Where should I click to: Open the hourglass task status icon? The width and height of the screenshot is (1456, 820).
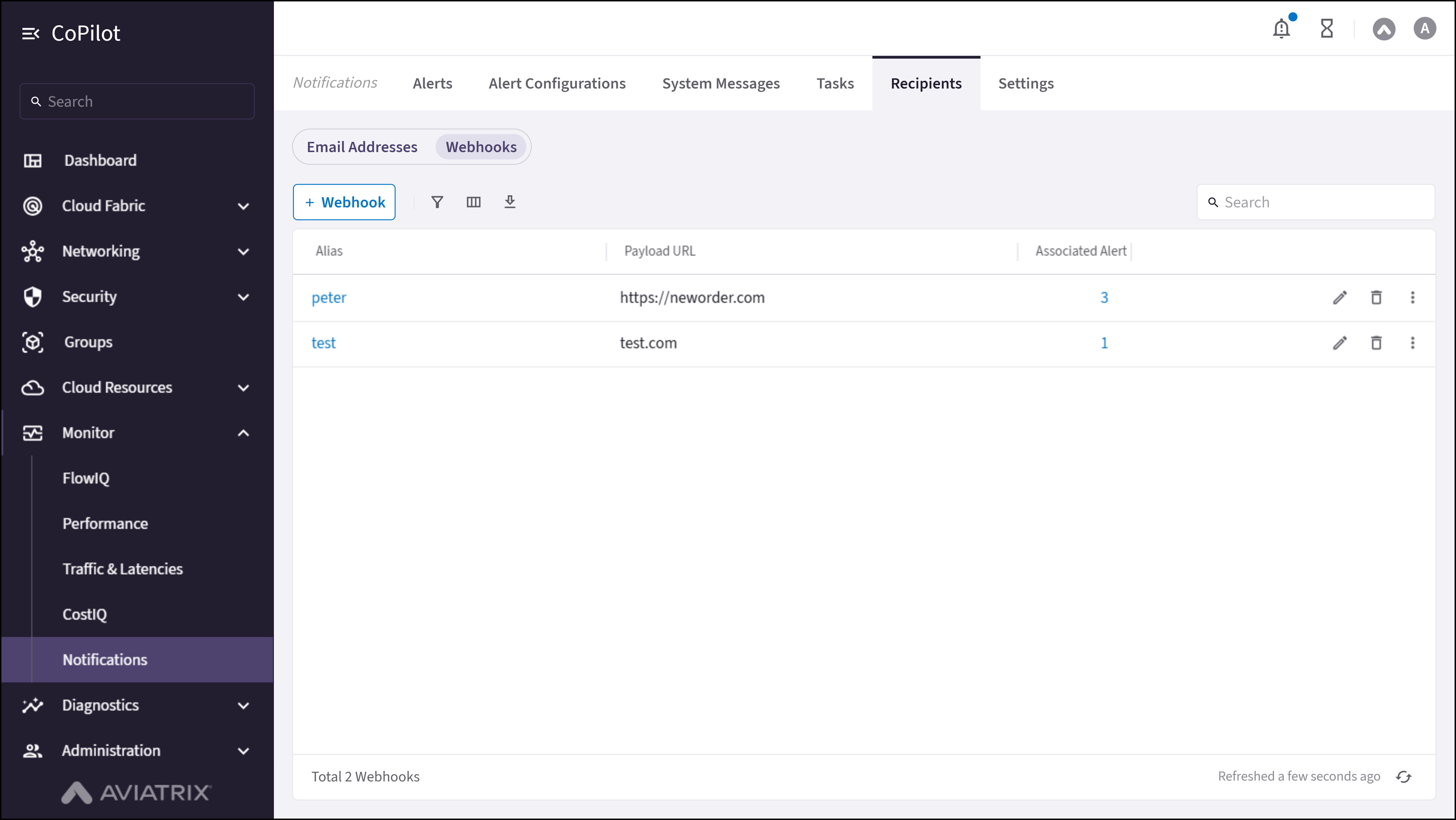coord(1327,28)
